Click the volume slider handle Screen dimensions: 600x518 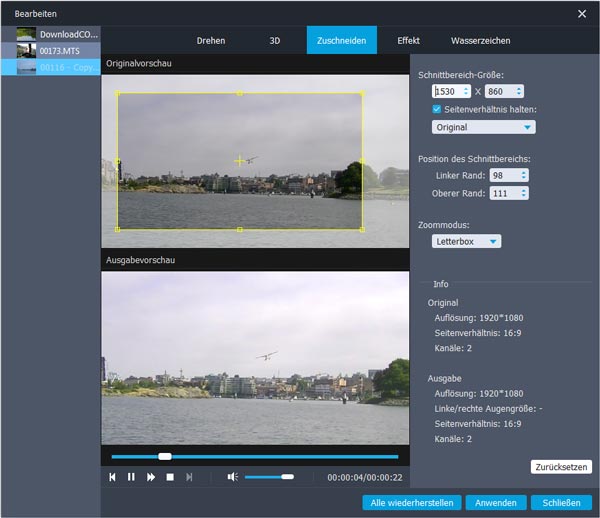(287, 477)
